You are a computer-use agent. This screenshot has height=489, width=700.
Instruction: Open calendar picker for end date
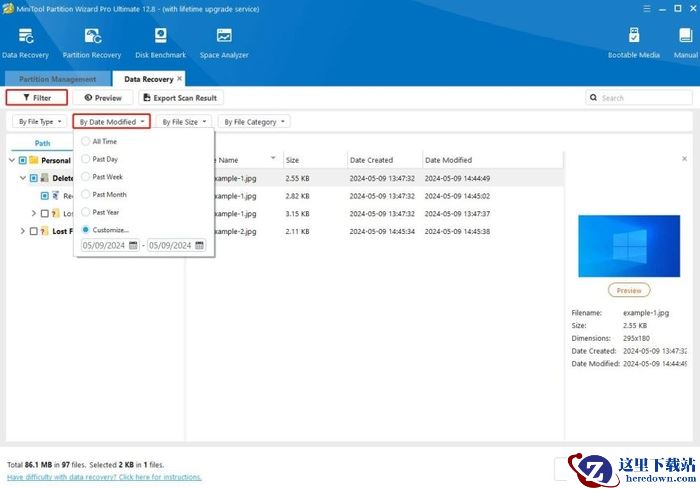click(200, 245)
